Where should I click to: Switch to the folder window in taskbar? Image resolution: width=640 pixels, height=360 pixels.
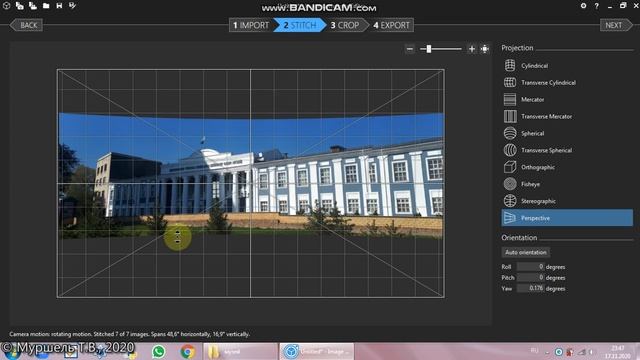click(x=241, y=351)
